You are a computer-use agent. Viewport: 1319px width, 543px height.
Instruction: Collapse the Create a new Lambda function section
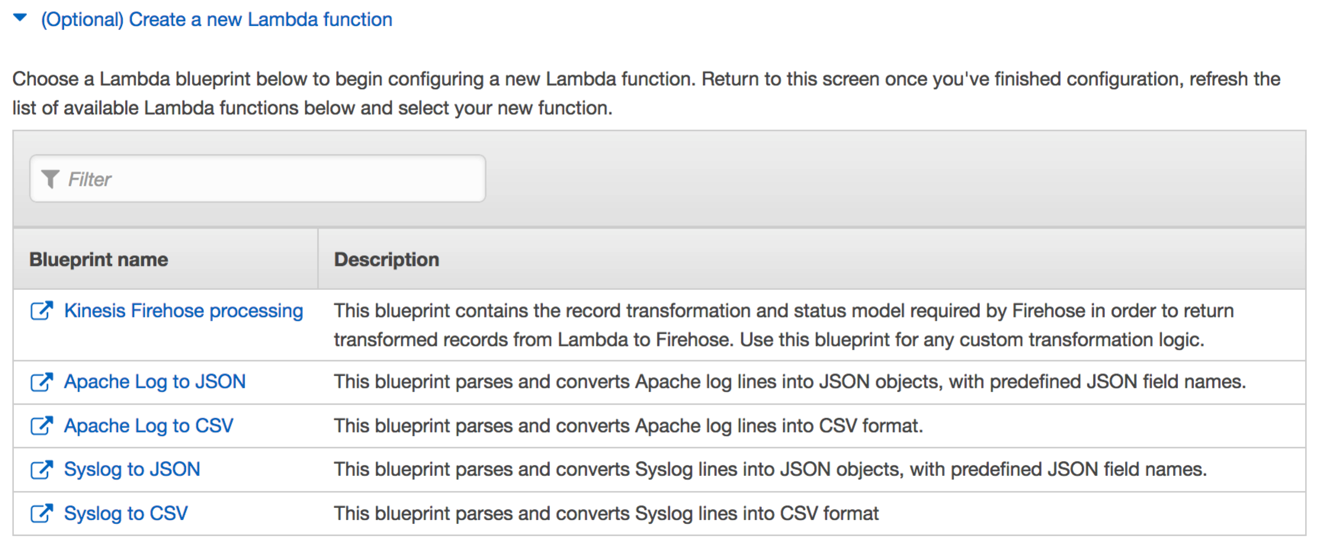point(20,18)
